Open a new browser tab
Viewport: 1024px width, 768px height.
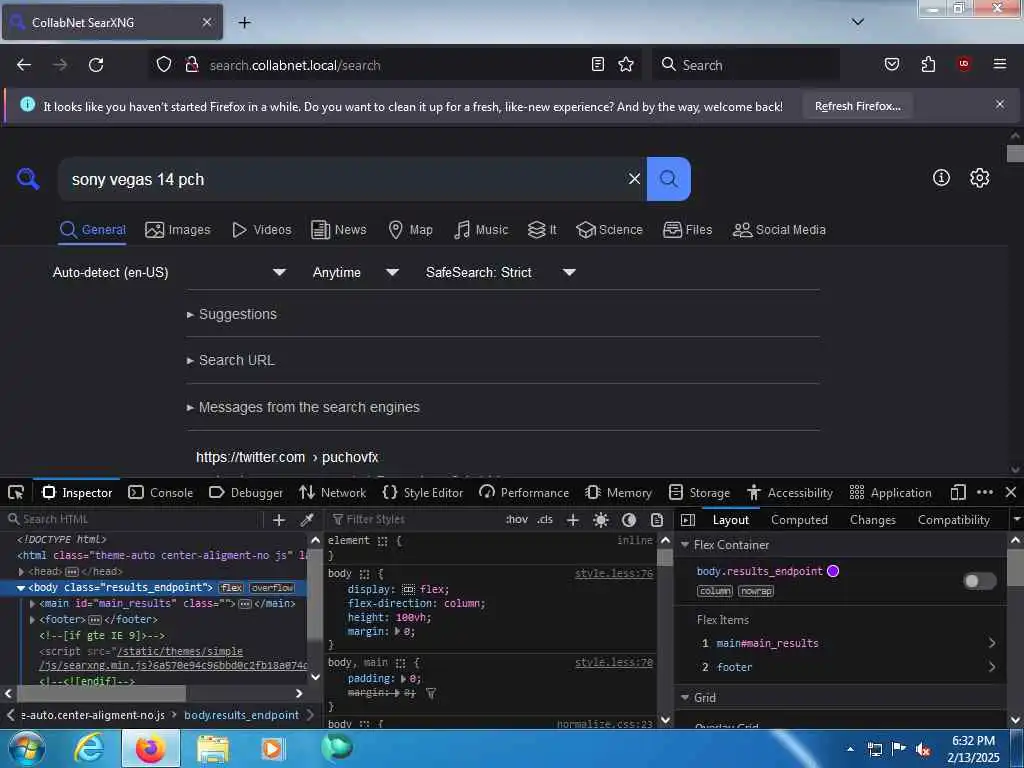pyautogui.click(x=244, y=23)
